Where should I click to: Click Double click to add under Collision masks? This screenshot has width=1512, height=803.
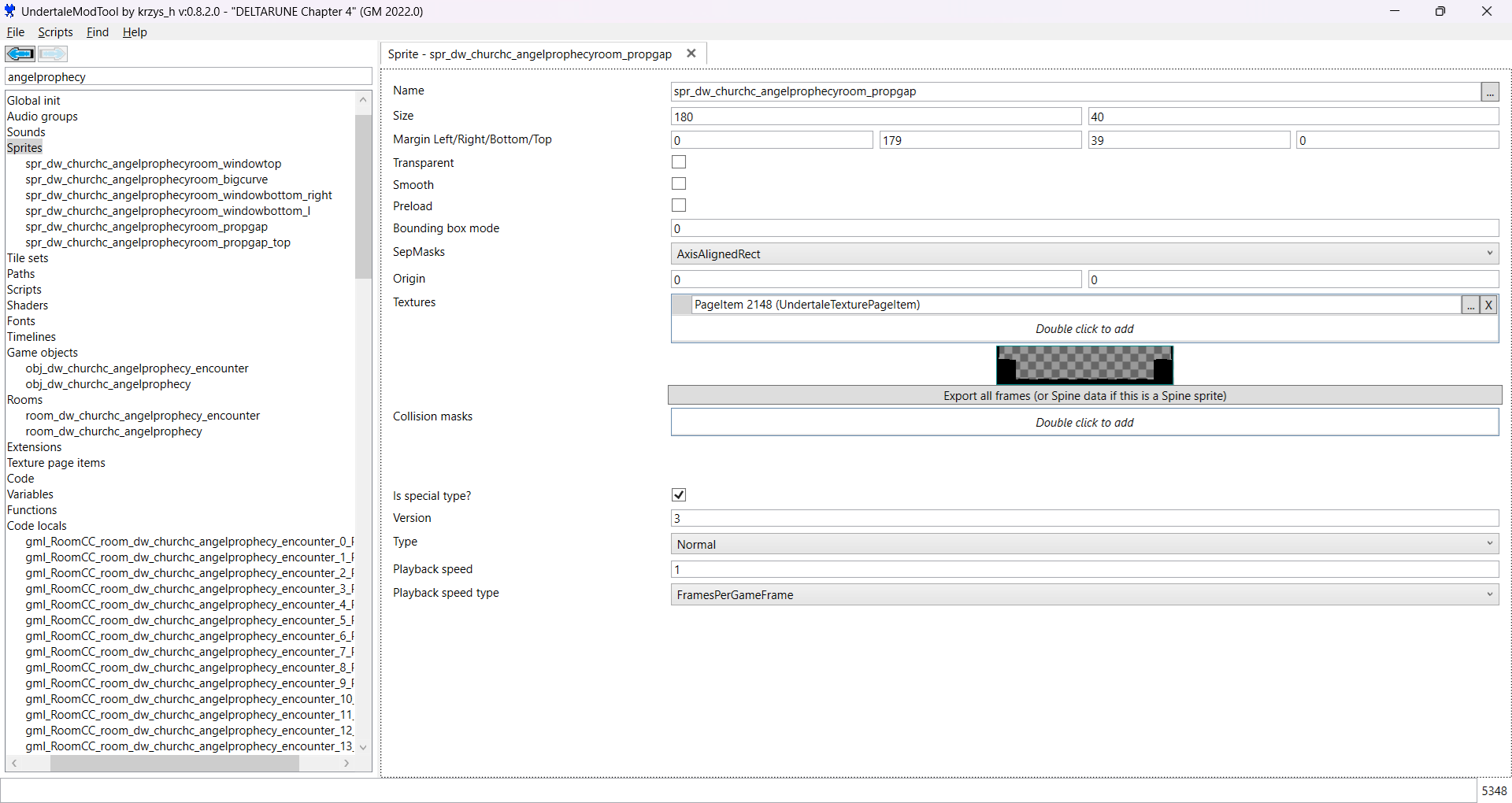tap(1084, 422)
